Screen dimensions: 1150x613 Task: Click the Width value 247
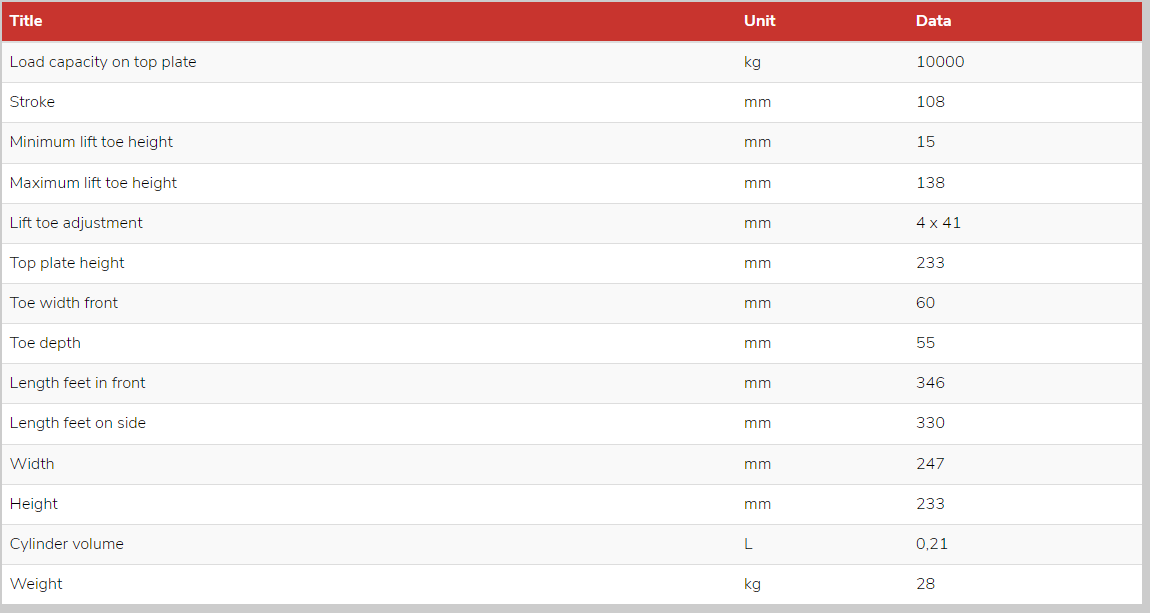coord(930,463)
